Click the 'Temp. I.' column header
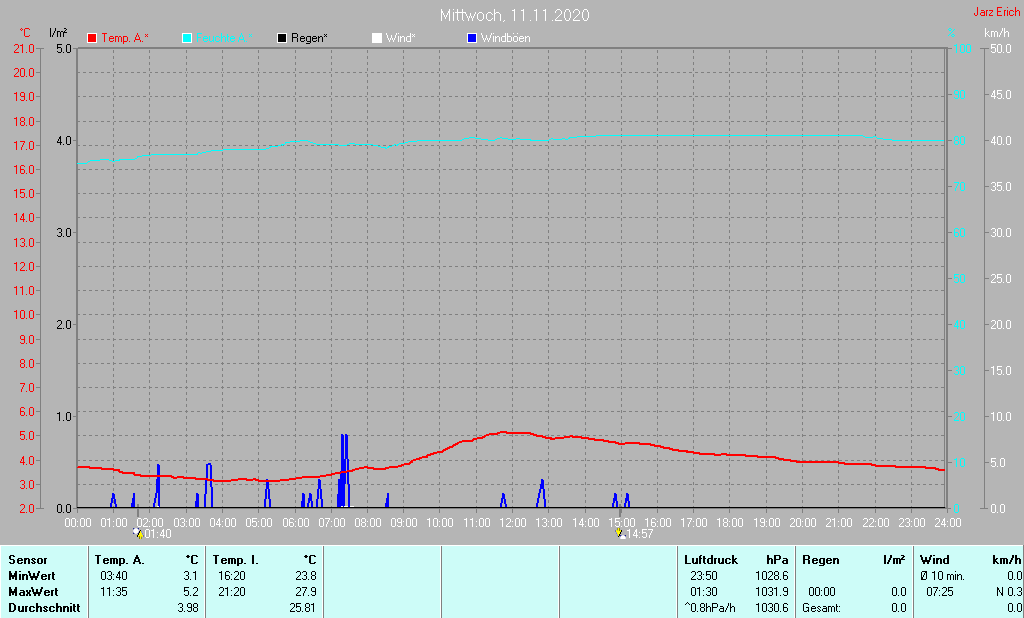This screenshot has height=618, width=1024. [x=236, y=560]
